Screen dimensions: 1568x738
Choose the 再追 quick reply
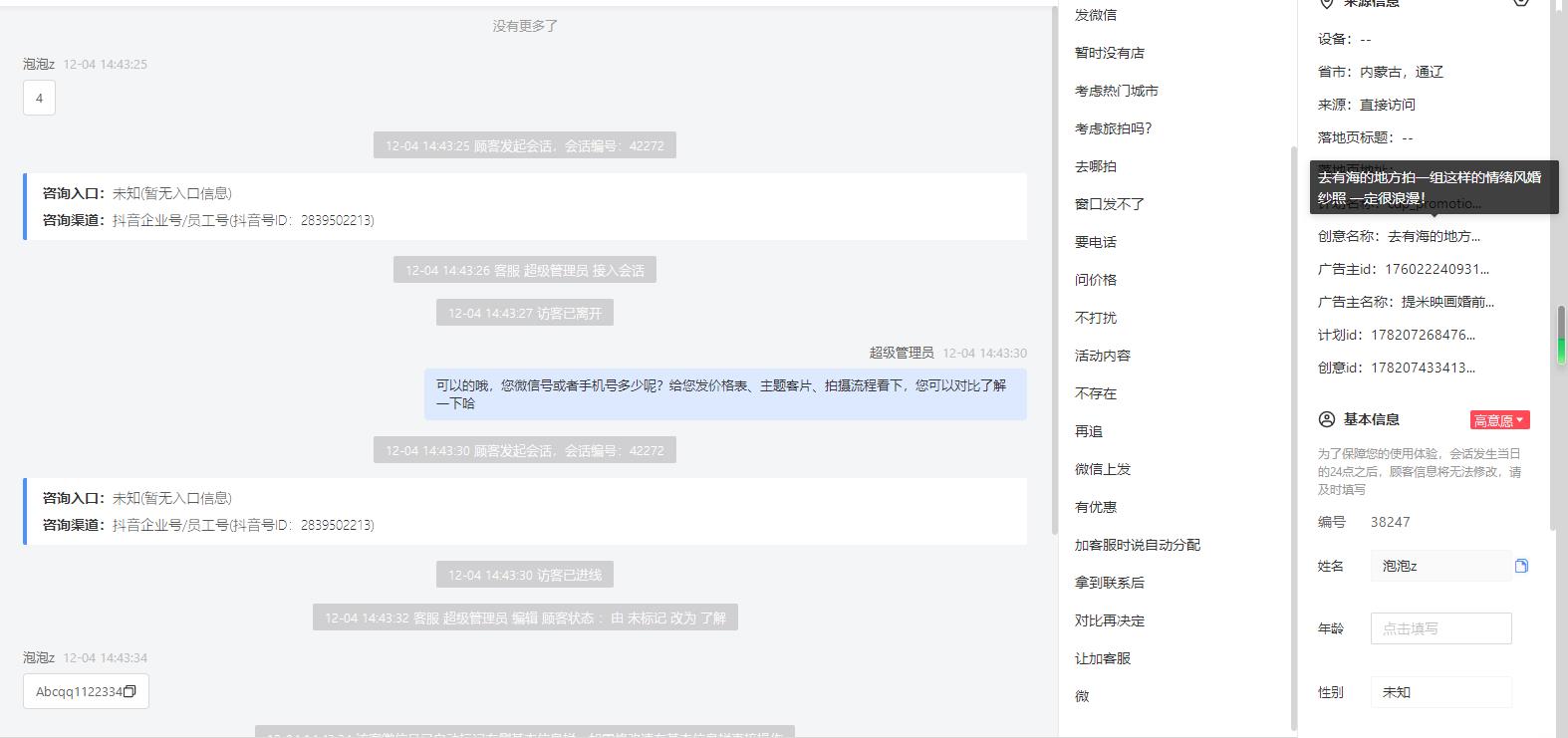1089,431
